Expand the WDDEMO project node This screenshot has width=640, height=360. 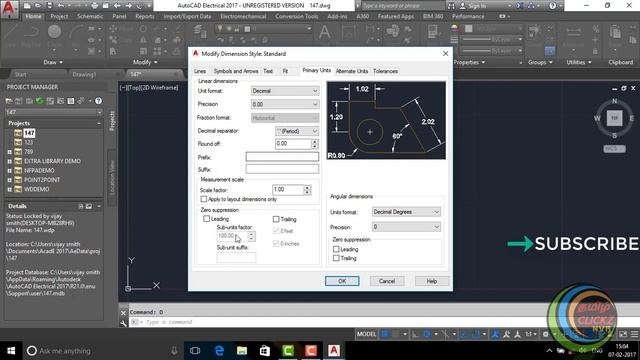(9, 189)
